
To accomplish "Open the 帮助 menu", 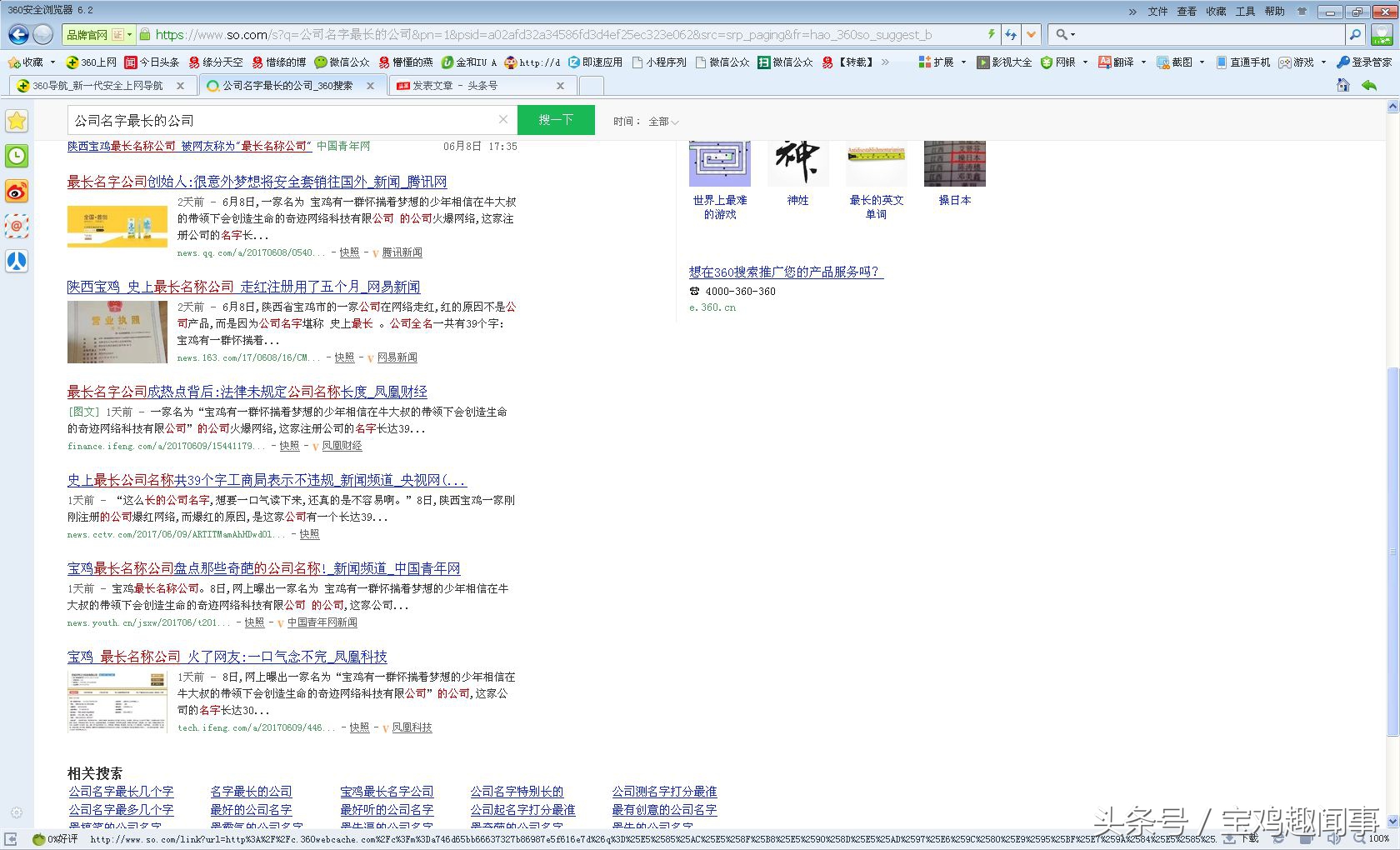I will click(1274, 12).
